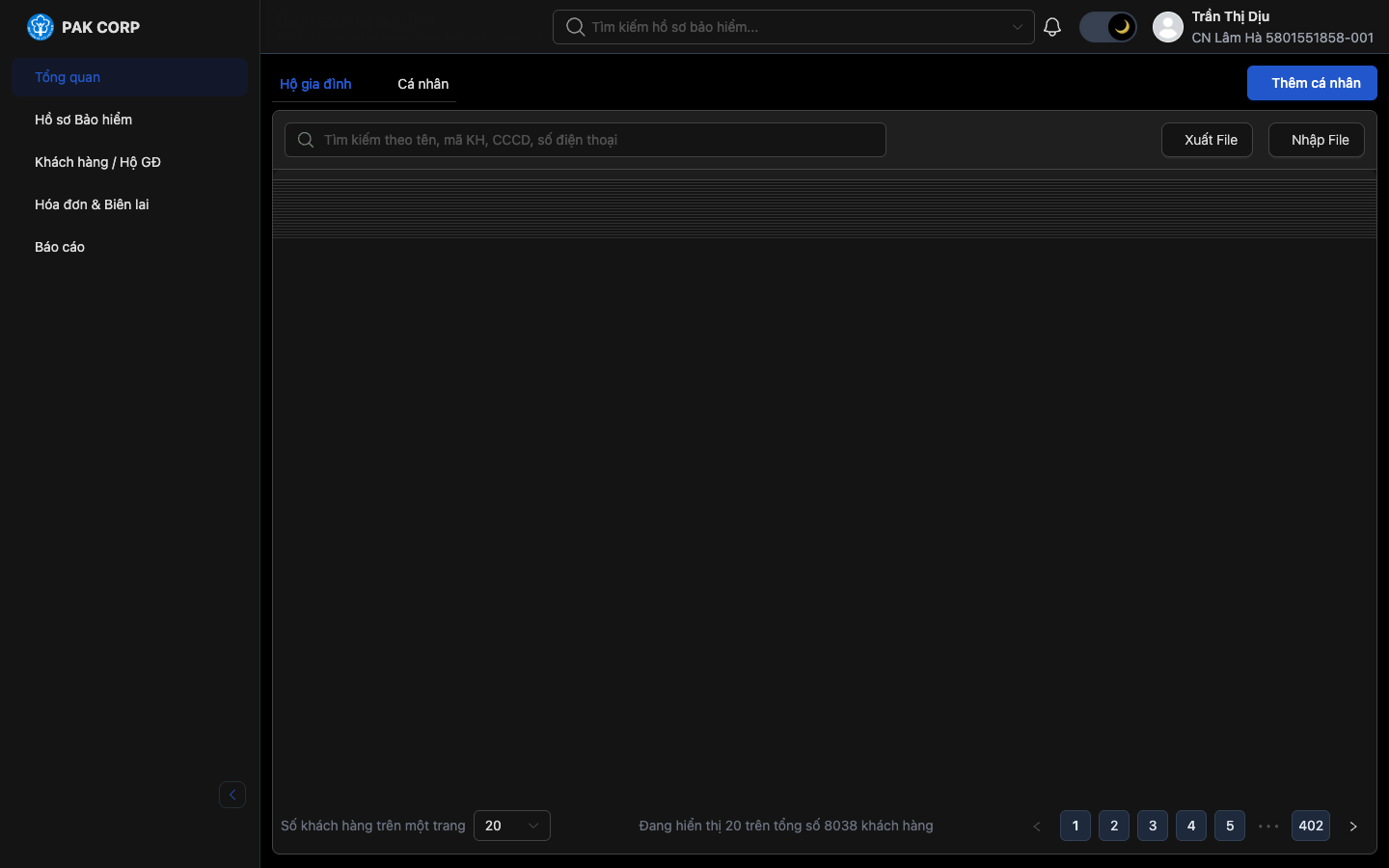Go to the last page 402
1389x868 pixels.
(1311, 826)
